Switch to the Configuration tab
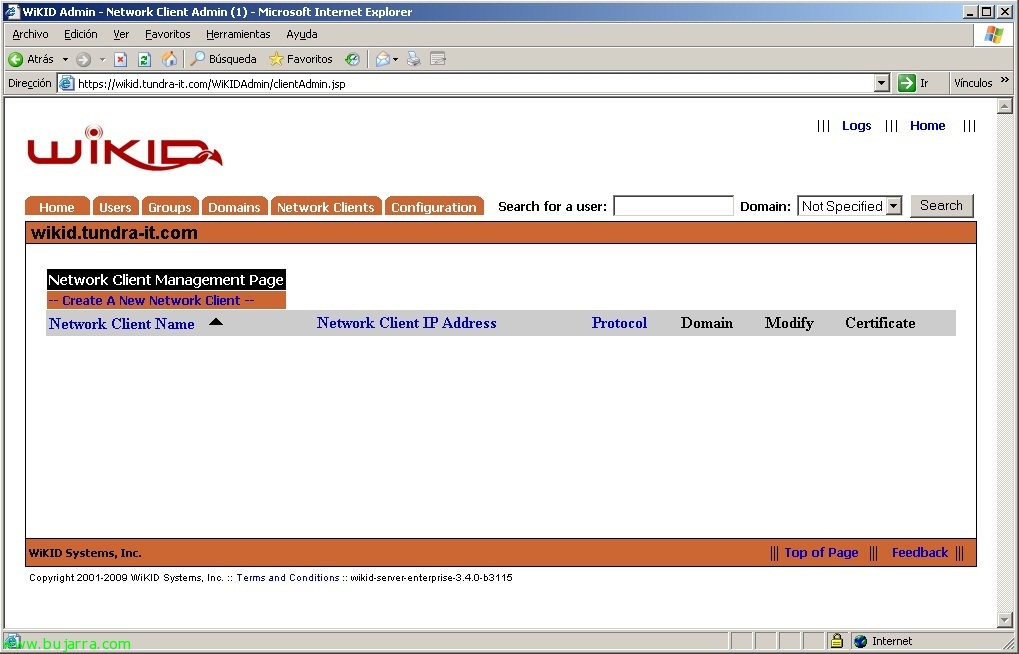This screenshot has height=654, width=1019. click(434, 206)
